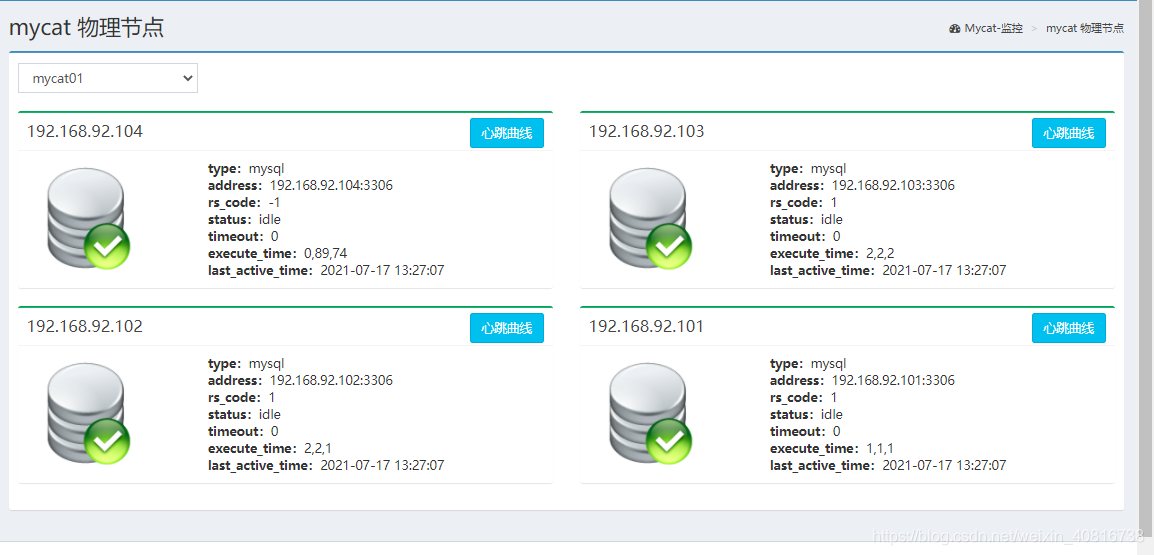Viewport: 1154px width, 555px height.
Task: Open 心跳曲线 for node 192.168.92.103
Action: tap(1069, 133)
